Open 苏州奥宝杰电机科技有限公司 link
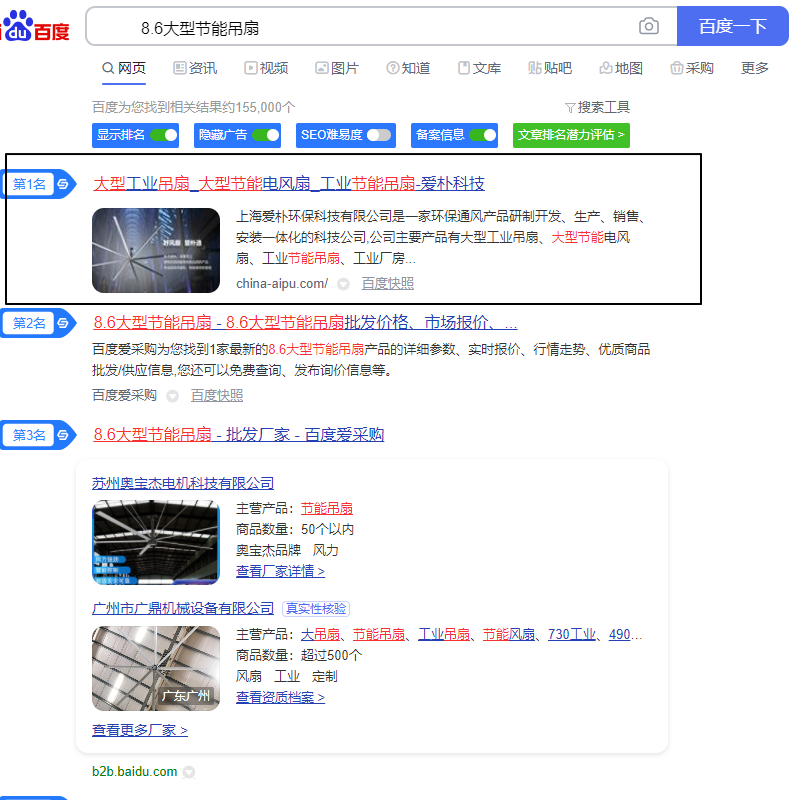 pyautogui.click(x=183, y=483)
